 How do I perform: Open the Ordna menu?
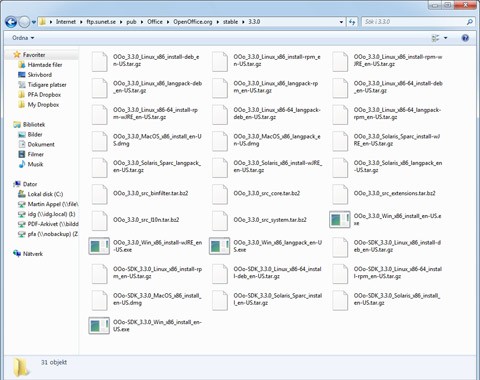coord(23,38)
